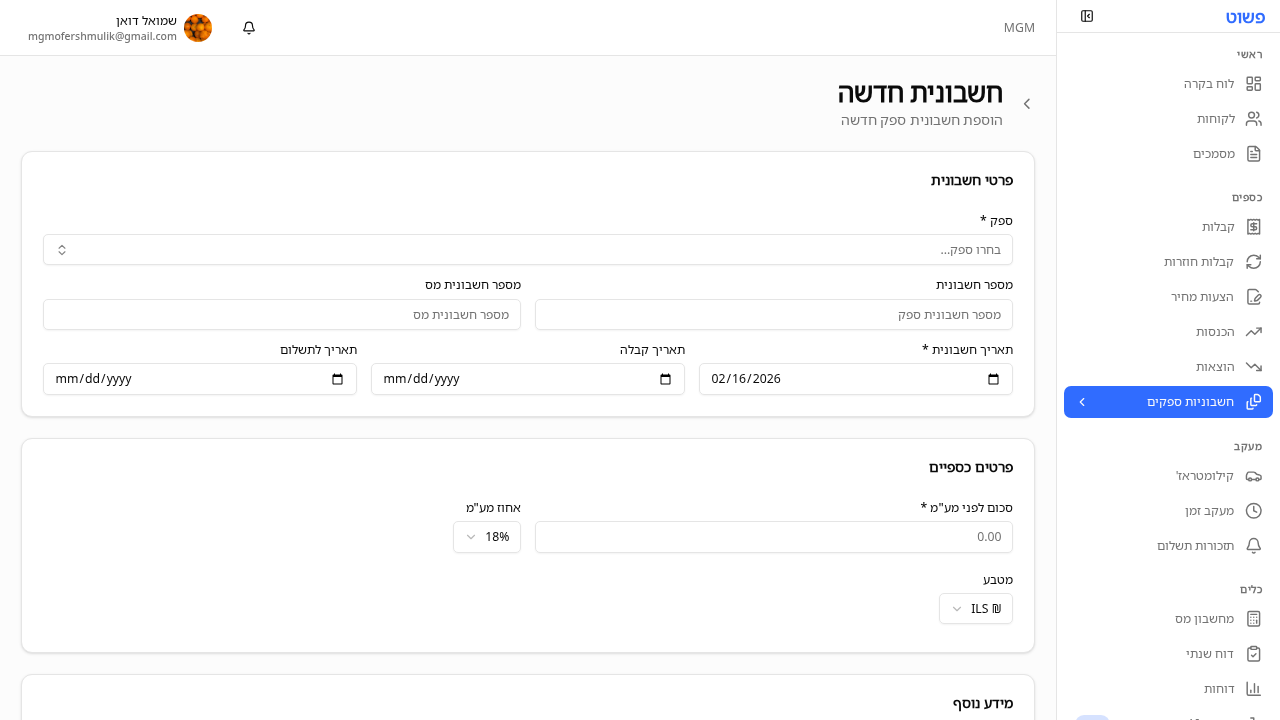Image resolution: width=1280 pixels, height=720 pixels.
Task: Open קבלות חוזרות recurring receipts icon
Action: tap(1254, 261)
